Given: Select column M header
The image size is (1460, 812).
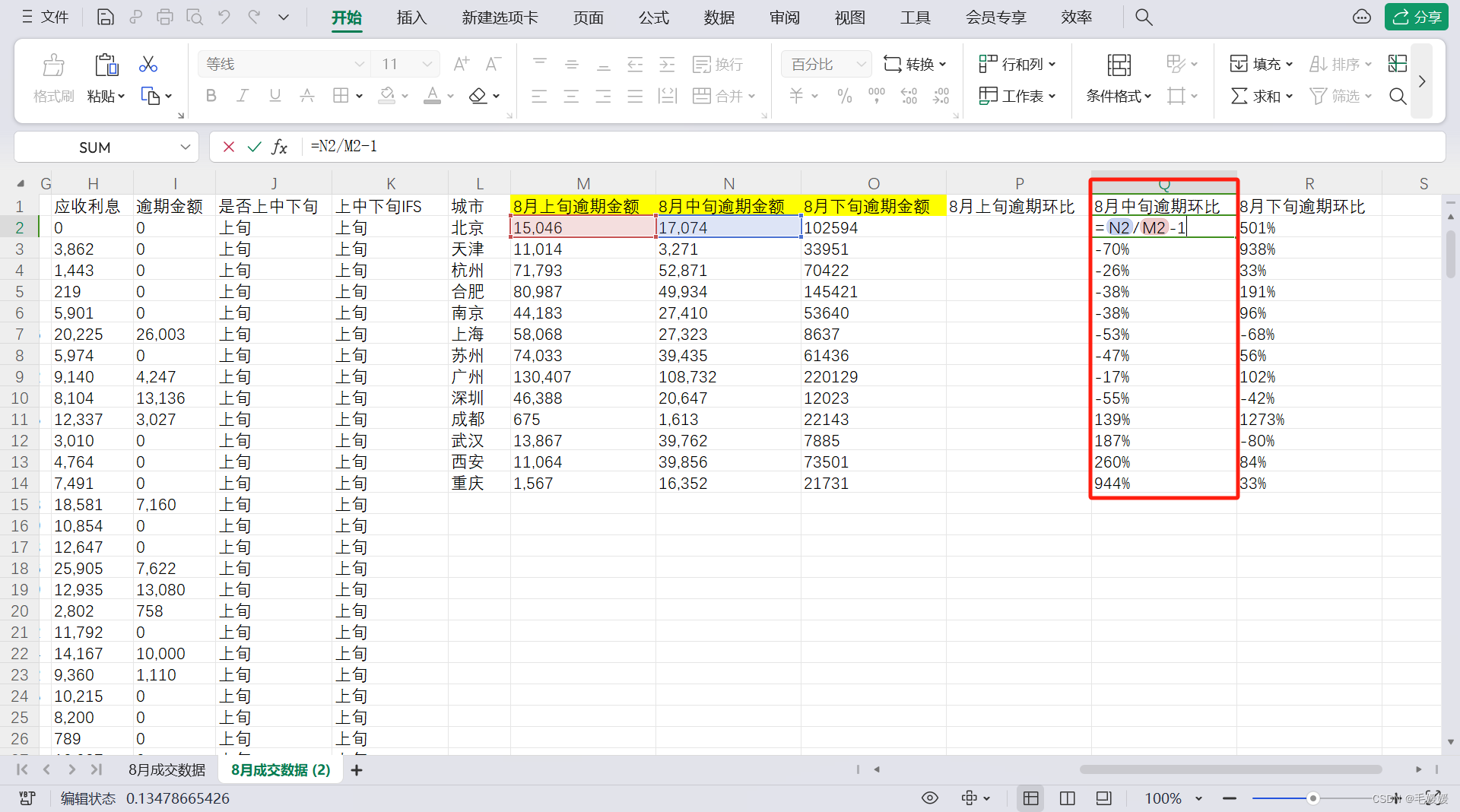Looking at the screenshot, I should point(583,183).
